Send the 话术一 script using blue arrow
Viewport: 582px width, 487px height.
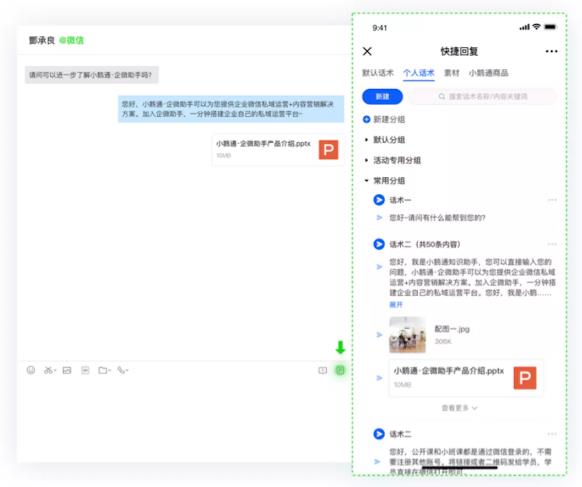[x=379, y=200]
